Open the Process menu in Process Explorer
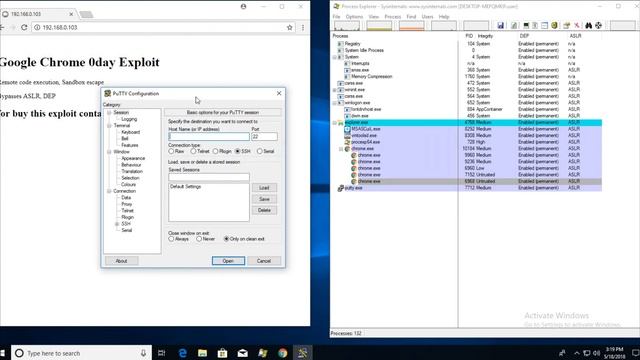 click(393, 17)
